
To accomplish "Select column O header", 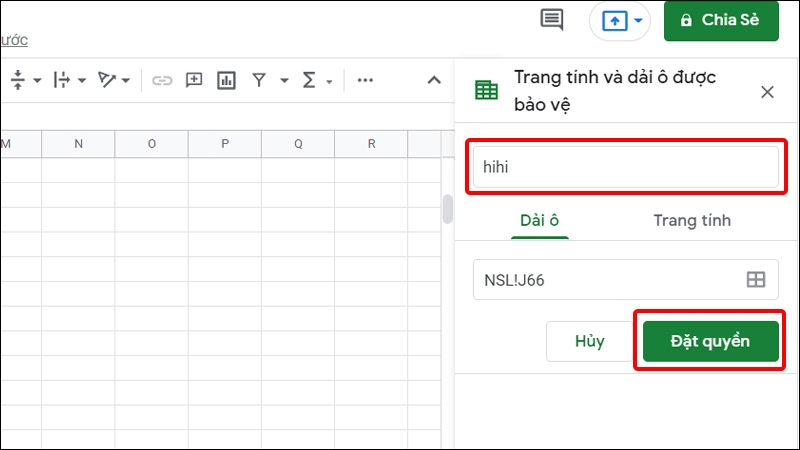I will [x=152, y=144].
